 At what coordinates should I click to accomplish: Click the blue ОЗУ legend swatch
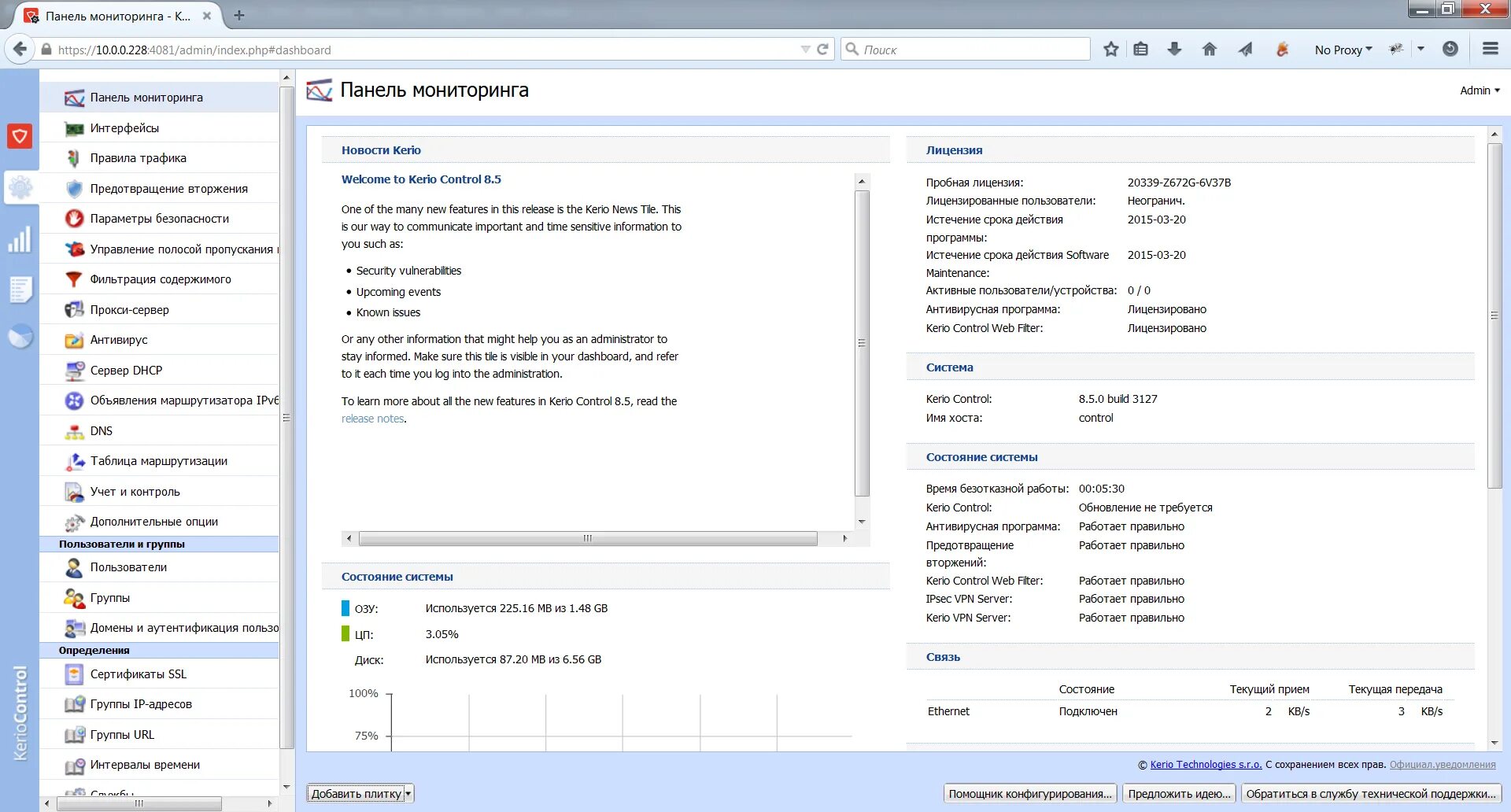345,608
